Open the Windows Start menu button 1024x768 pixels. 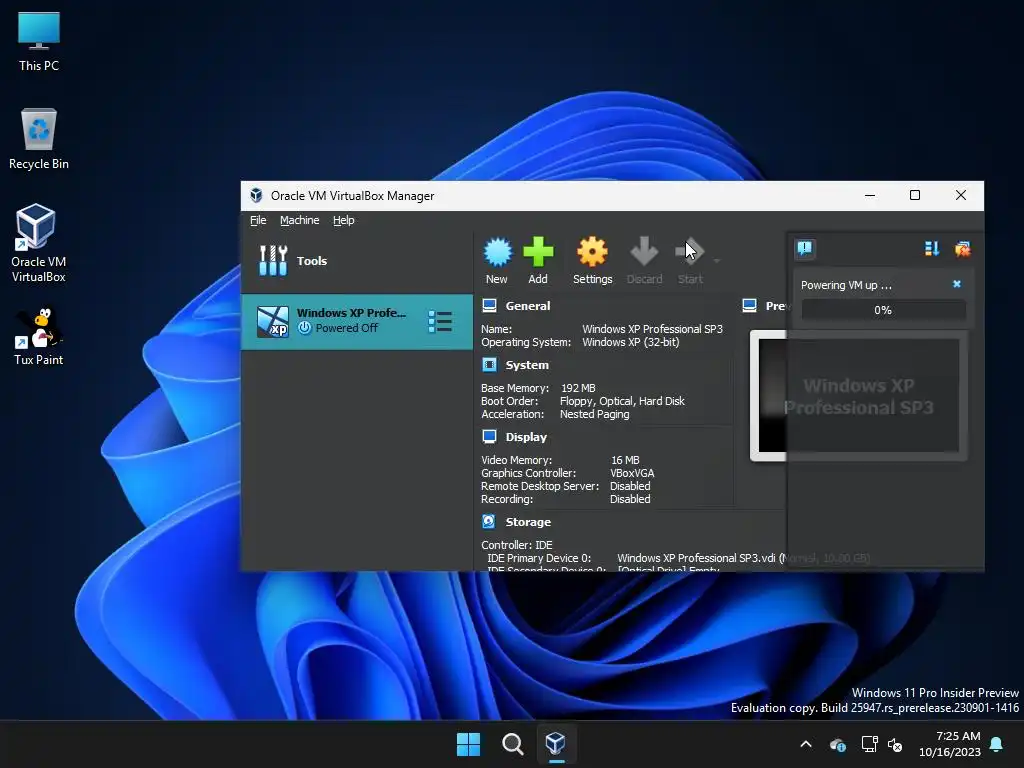[468, 744]
